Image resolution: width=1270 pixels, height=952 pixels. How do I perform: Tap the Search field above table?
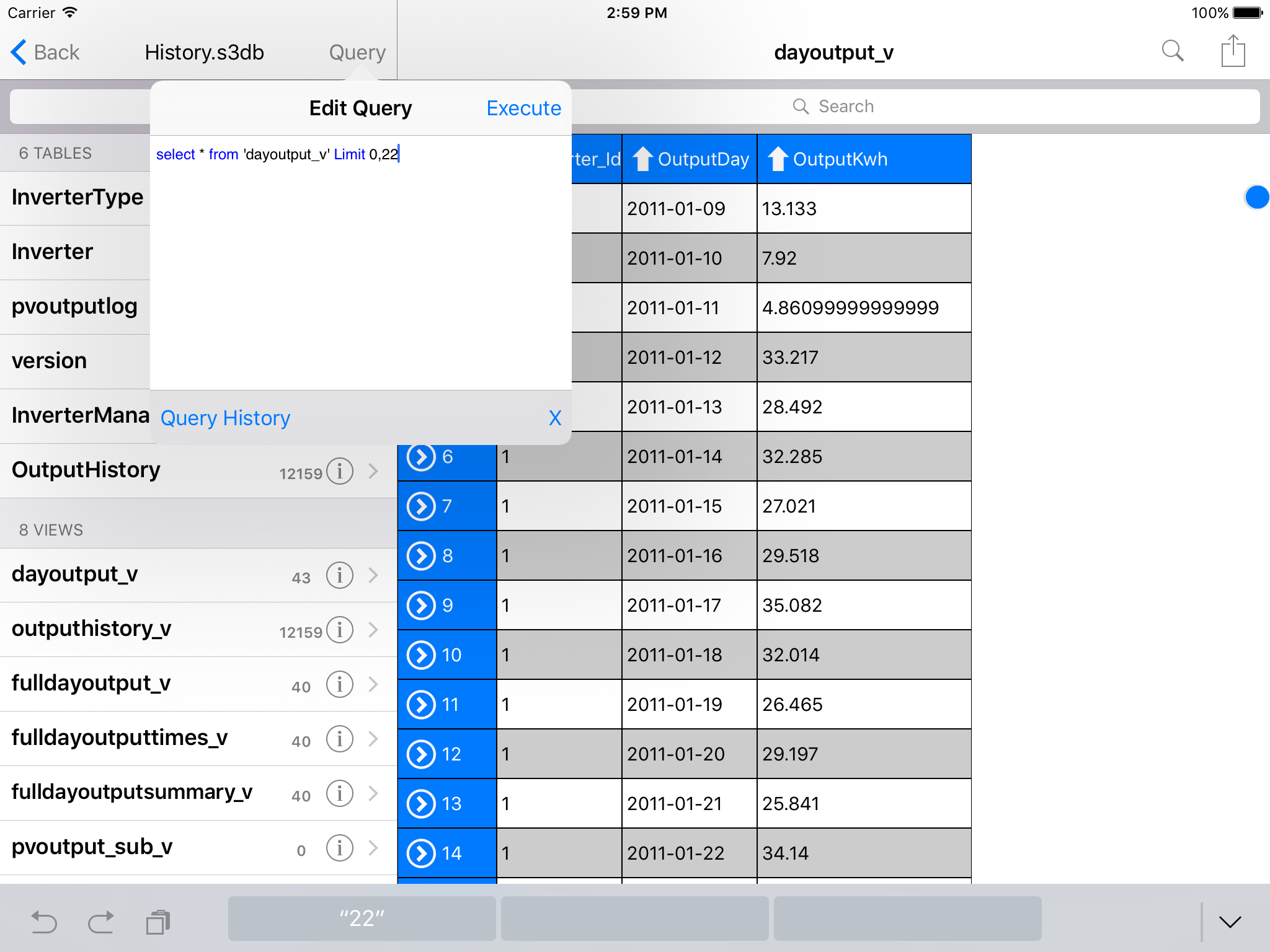[x=915, y=107]
